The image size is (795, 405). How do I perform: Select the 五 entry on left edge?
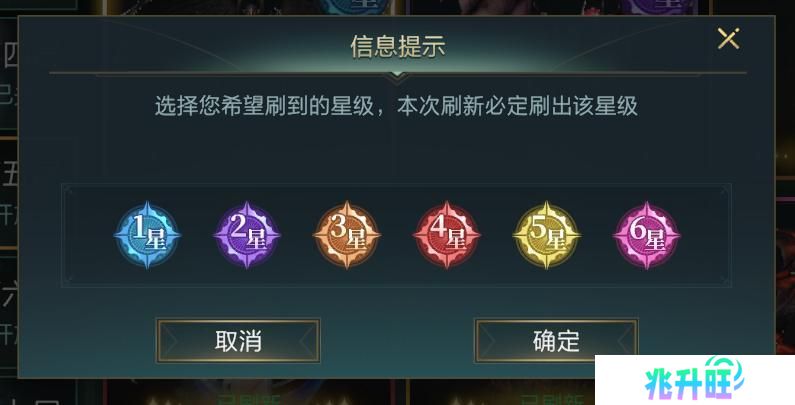[10, 173]
